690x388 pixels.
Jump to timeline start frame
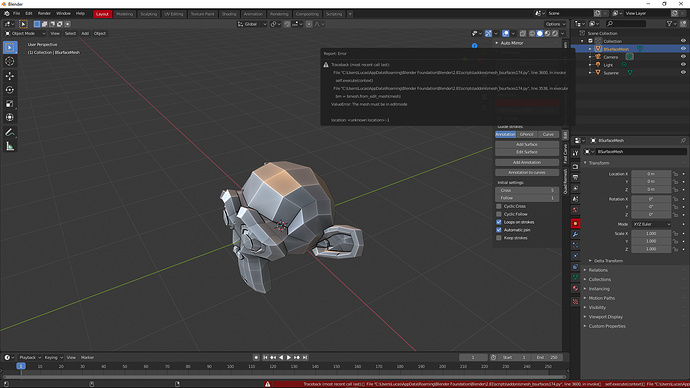pos(265,358)
